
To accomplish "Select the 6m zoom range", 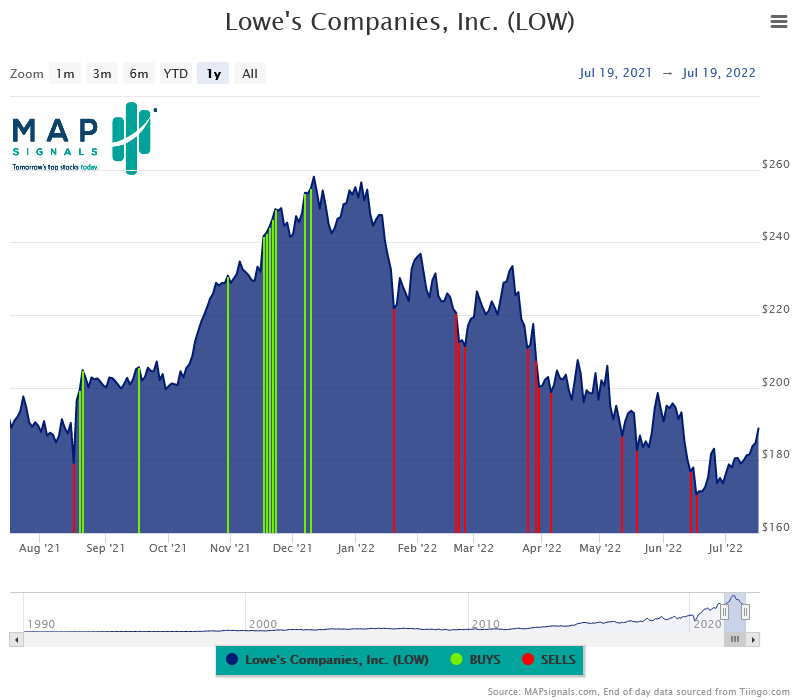I will 139,73.
